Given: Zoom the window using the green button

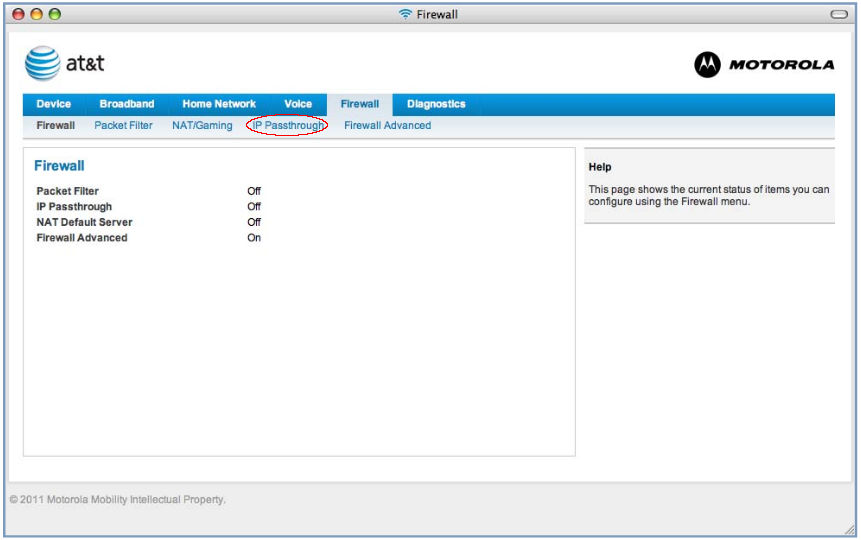Looking at the screenshot, I should 54,14.
